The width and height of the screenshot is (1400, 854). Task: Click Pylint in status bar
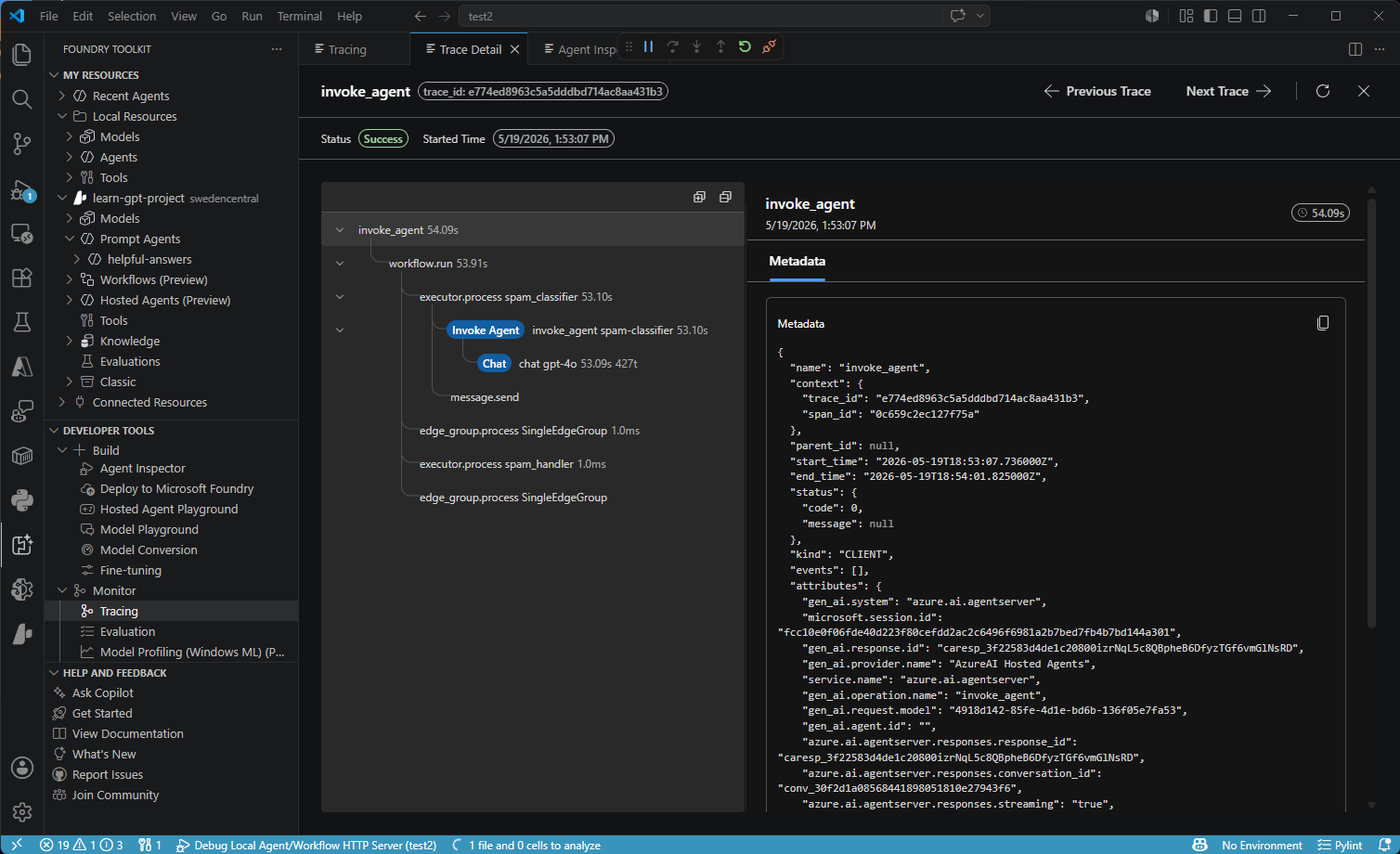pyautogui.click(x=1340, y=845)
